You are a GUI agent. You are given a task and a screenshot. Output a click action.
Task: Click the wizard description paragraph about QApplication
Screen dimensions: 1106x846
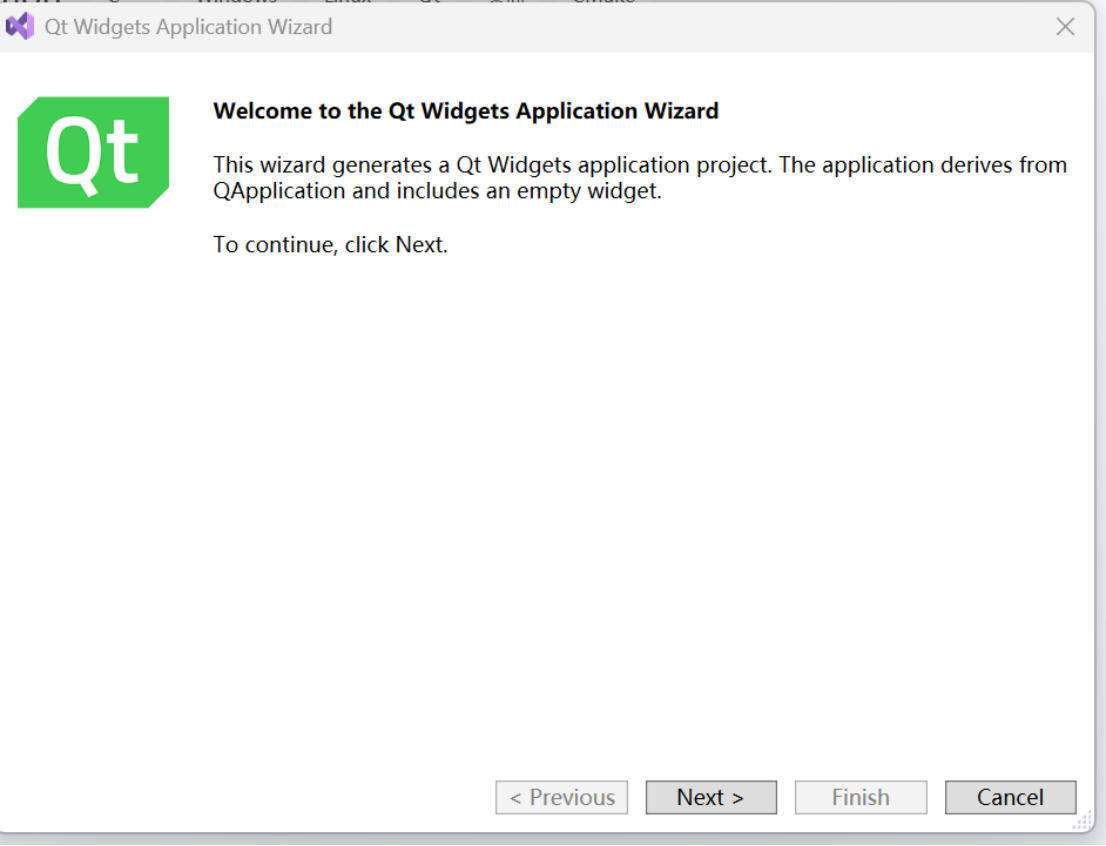[640, 178]
